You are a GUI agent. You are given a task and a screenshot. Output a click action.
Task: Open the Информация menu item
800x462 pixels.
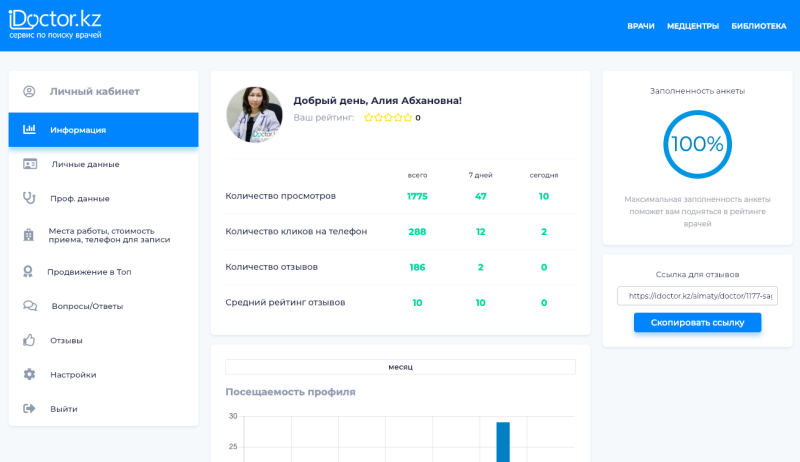104,130
